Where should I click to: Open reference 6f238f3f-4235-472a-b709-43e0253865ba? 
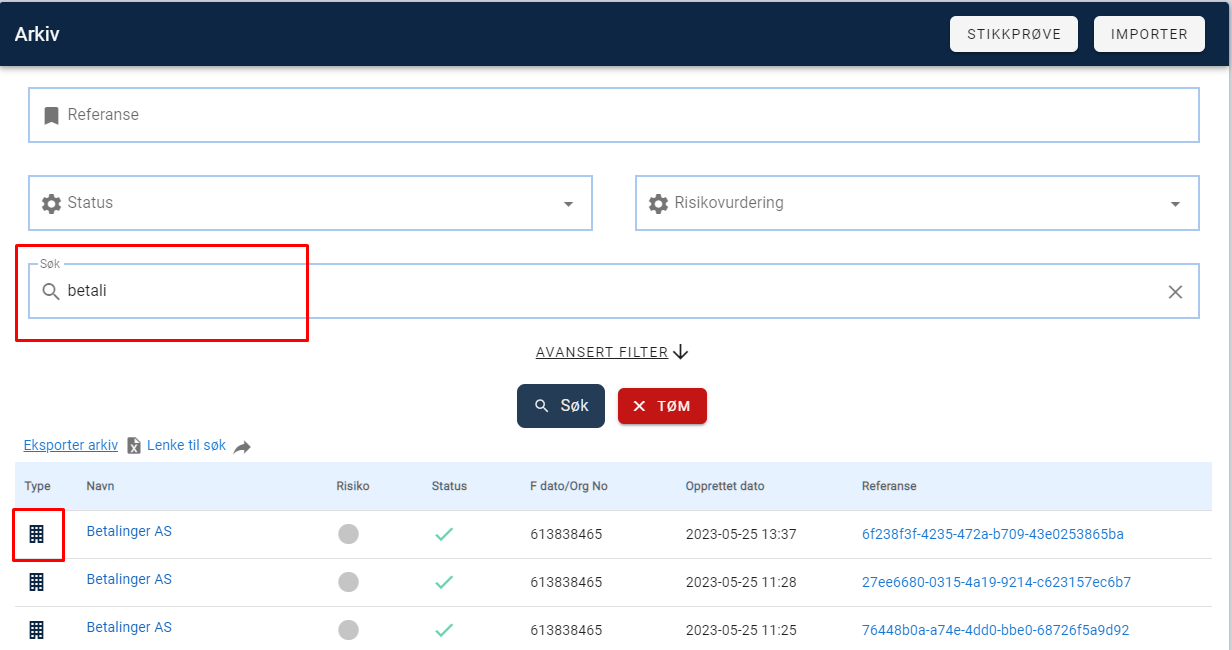(993, 534)
